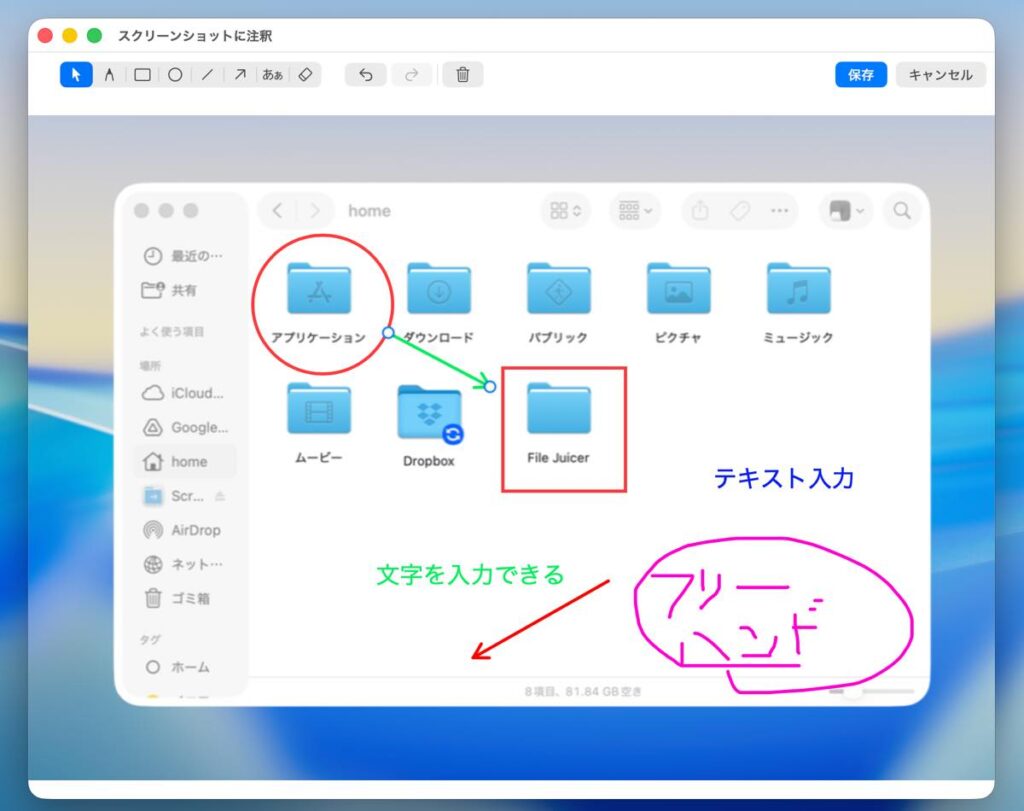The width and height of the screenshot is (1024, 811).
Task: Undo the last annotation
Action: [366, 75]
